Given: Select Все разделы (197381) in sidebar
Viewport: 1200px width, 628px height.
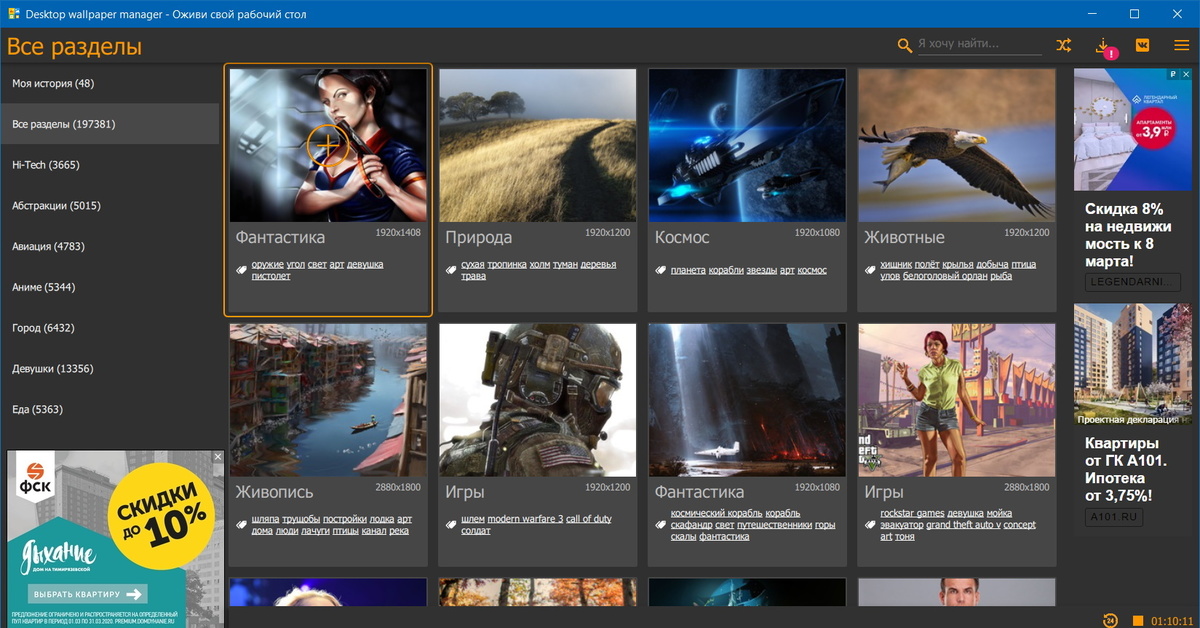Looking at the screenshot, I should pyautogui.click(x=110, y=124).
